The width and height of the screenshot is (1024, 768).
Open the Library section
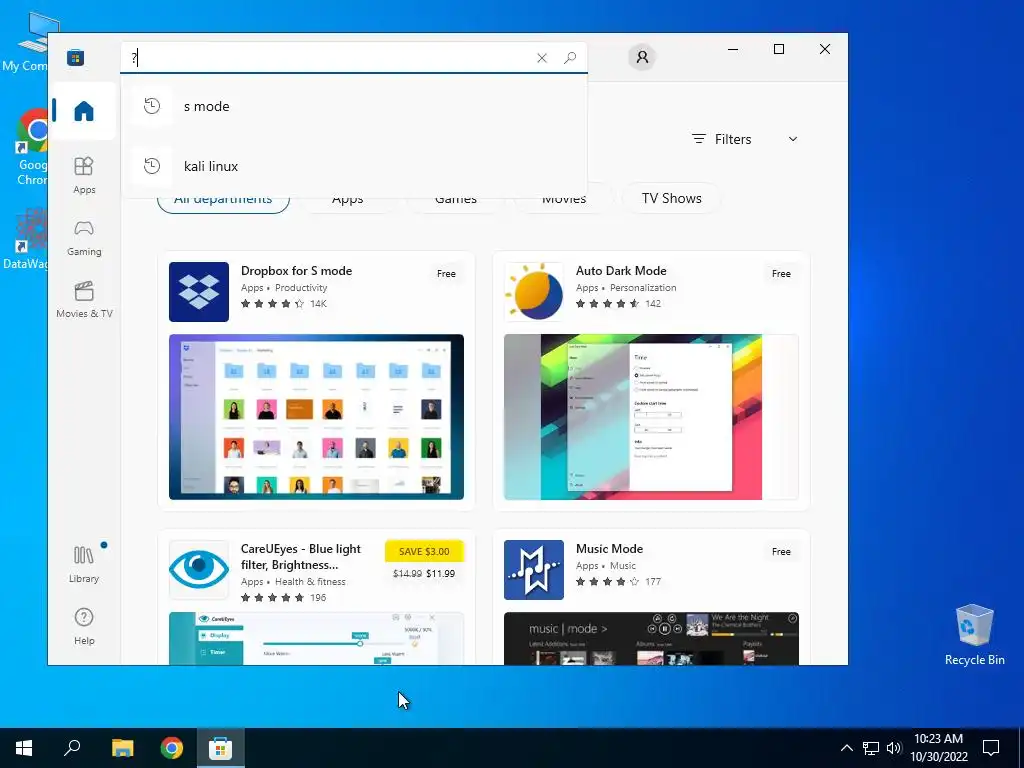(84, 564)
